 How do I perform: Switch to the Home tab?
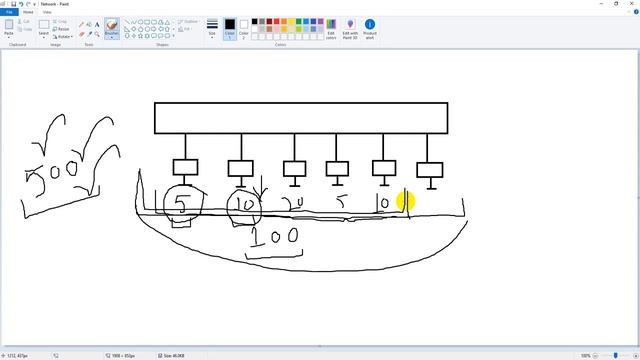point(28,12)
